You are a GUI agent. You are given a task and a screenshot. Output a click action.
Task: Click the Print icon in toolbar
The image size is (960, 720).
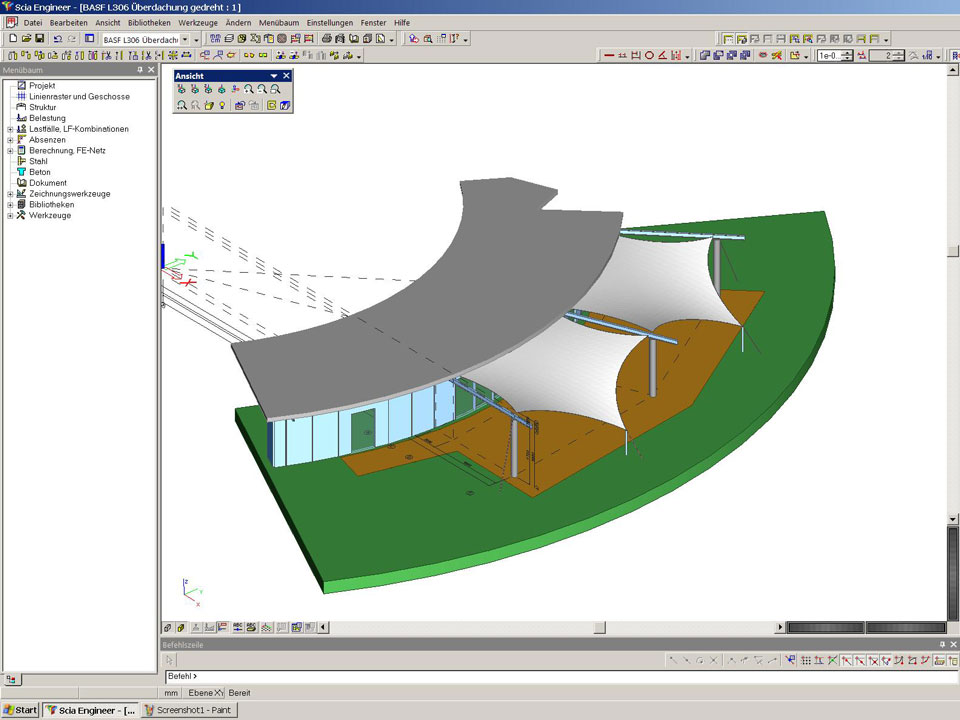[327, 39]
